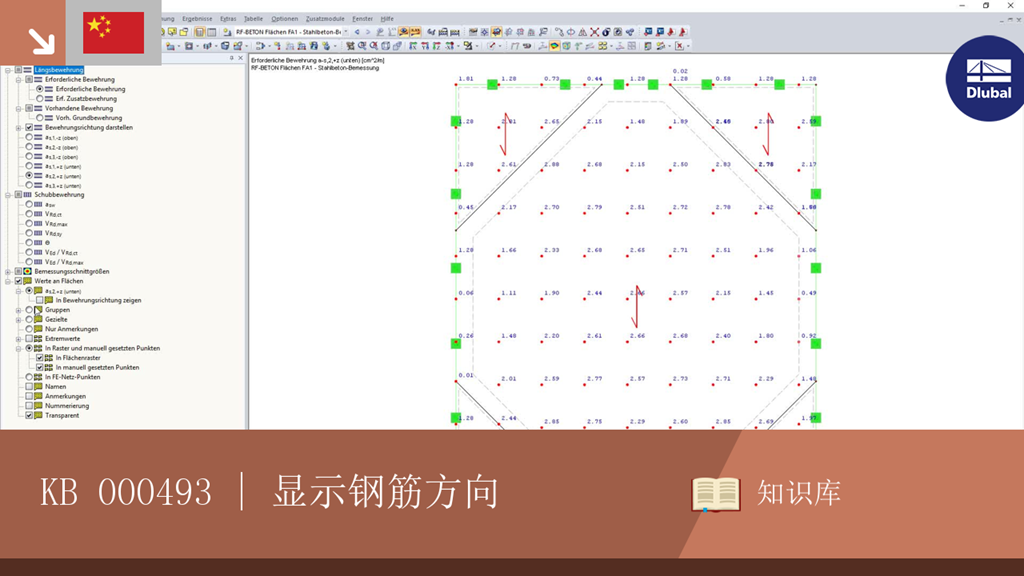Expand the Gezielte tree node
The height and width of the screenshot is (576, 1024).
18,319
